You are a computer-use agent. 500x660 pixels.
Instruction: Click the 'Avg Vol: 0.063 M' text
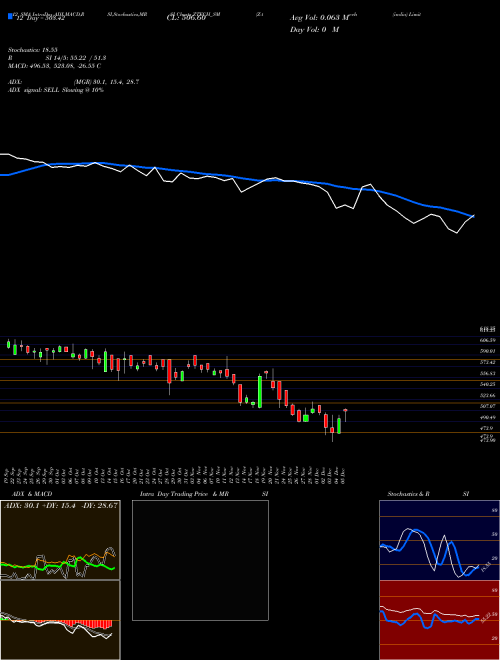(320, 18)
